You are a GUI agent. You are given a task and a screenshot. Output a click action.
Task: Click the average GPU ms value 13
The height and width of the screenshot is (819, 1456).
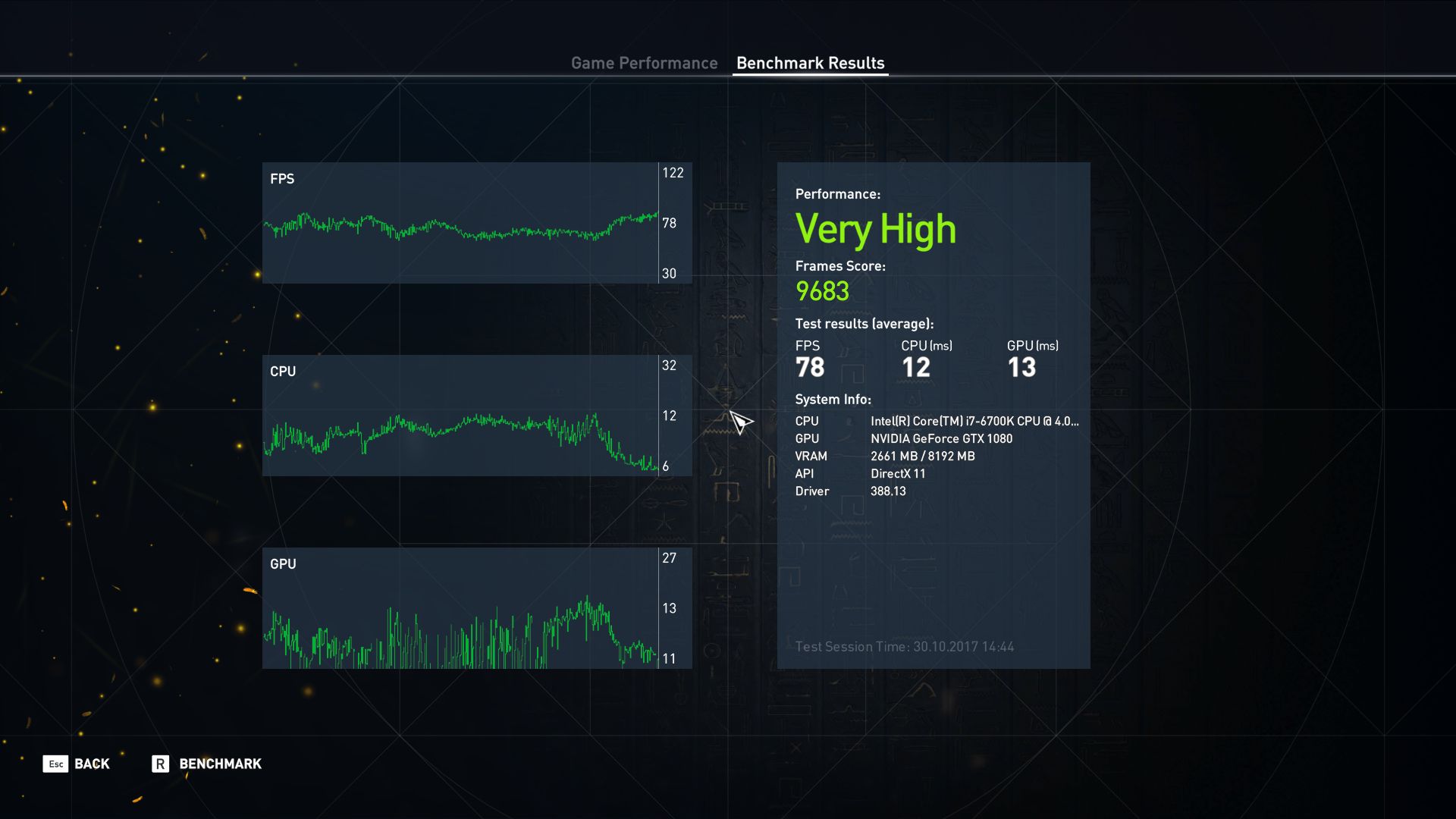click(1021, 368)
